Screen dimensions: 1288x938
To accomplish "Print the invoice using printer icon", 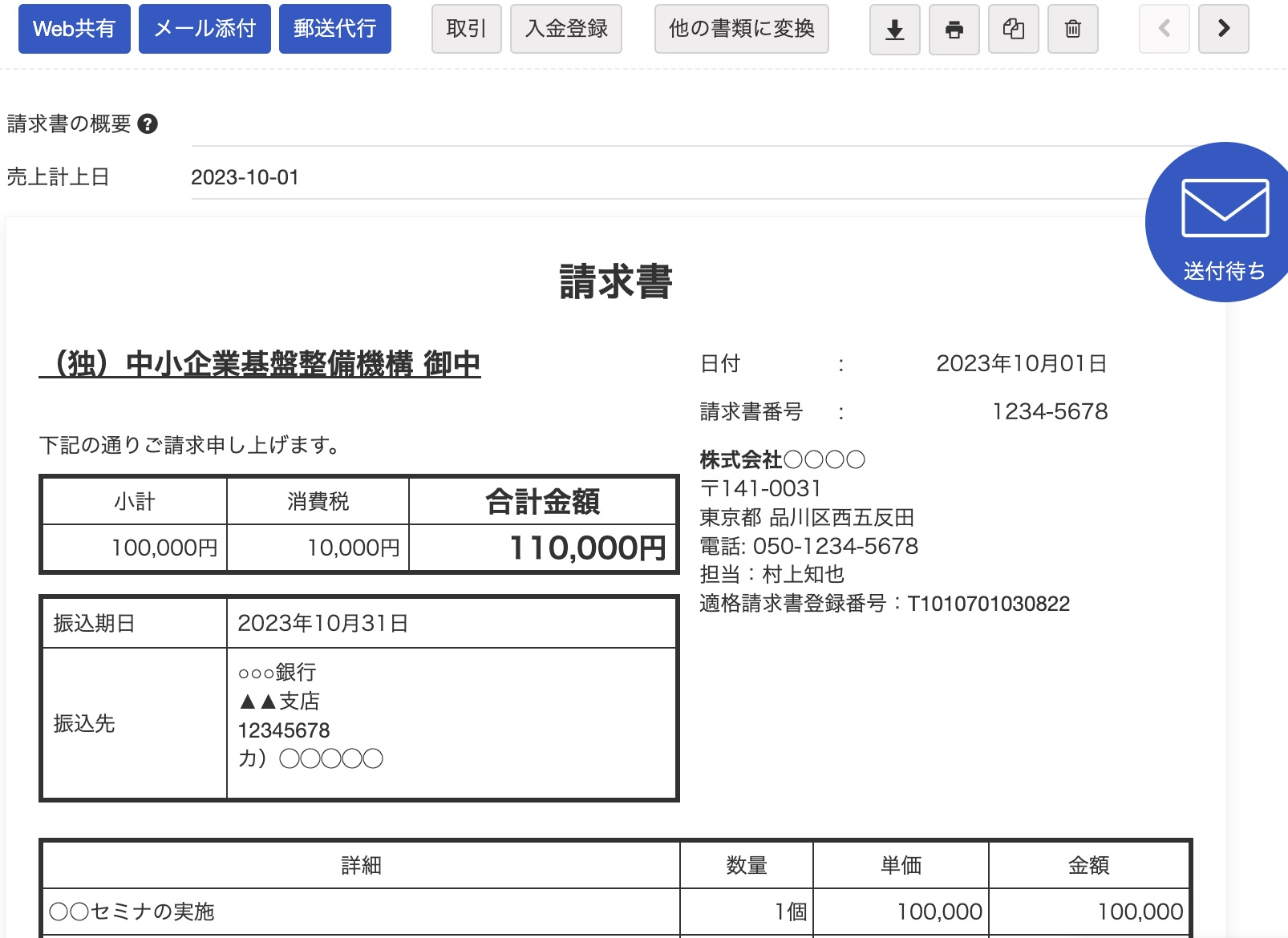I will 954,30.
